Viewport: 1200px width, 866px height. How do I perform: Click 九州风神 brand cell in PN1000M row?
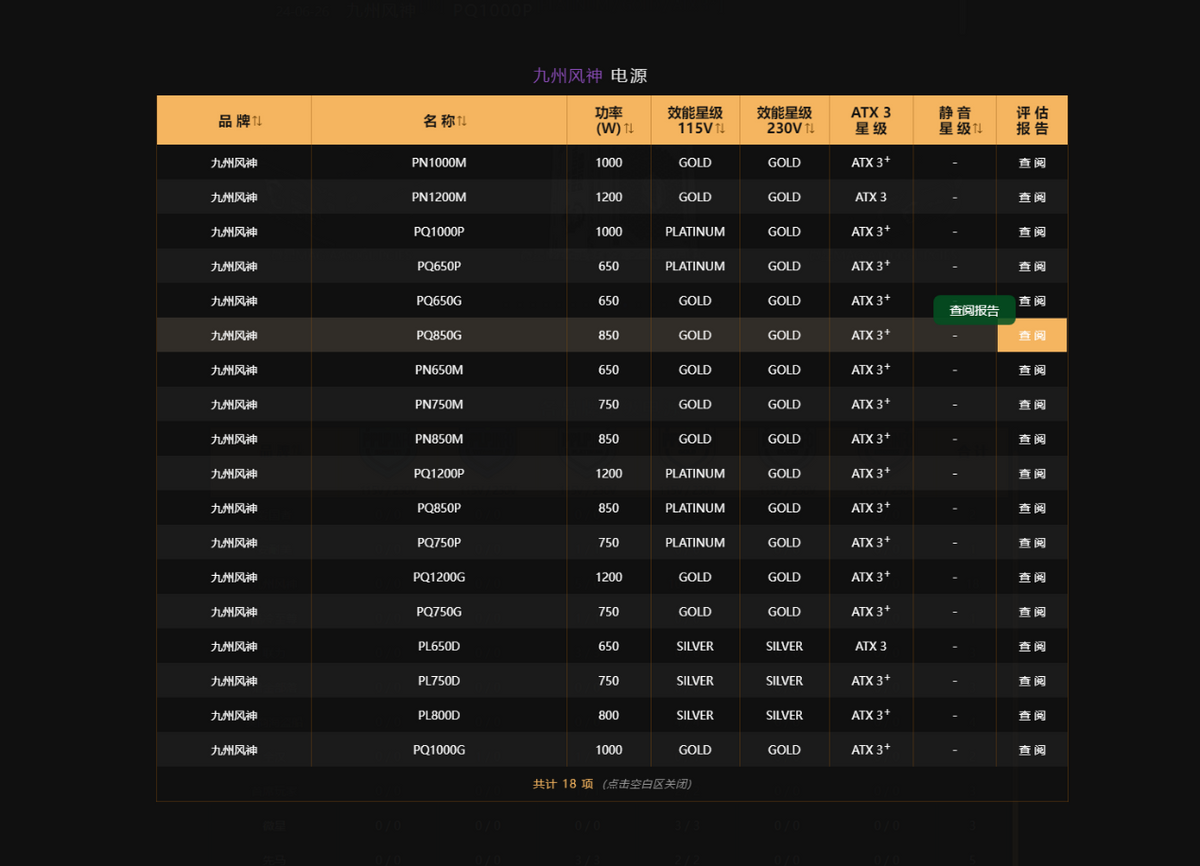234,163
